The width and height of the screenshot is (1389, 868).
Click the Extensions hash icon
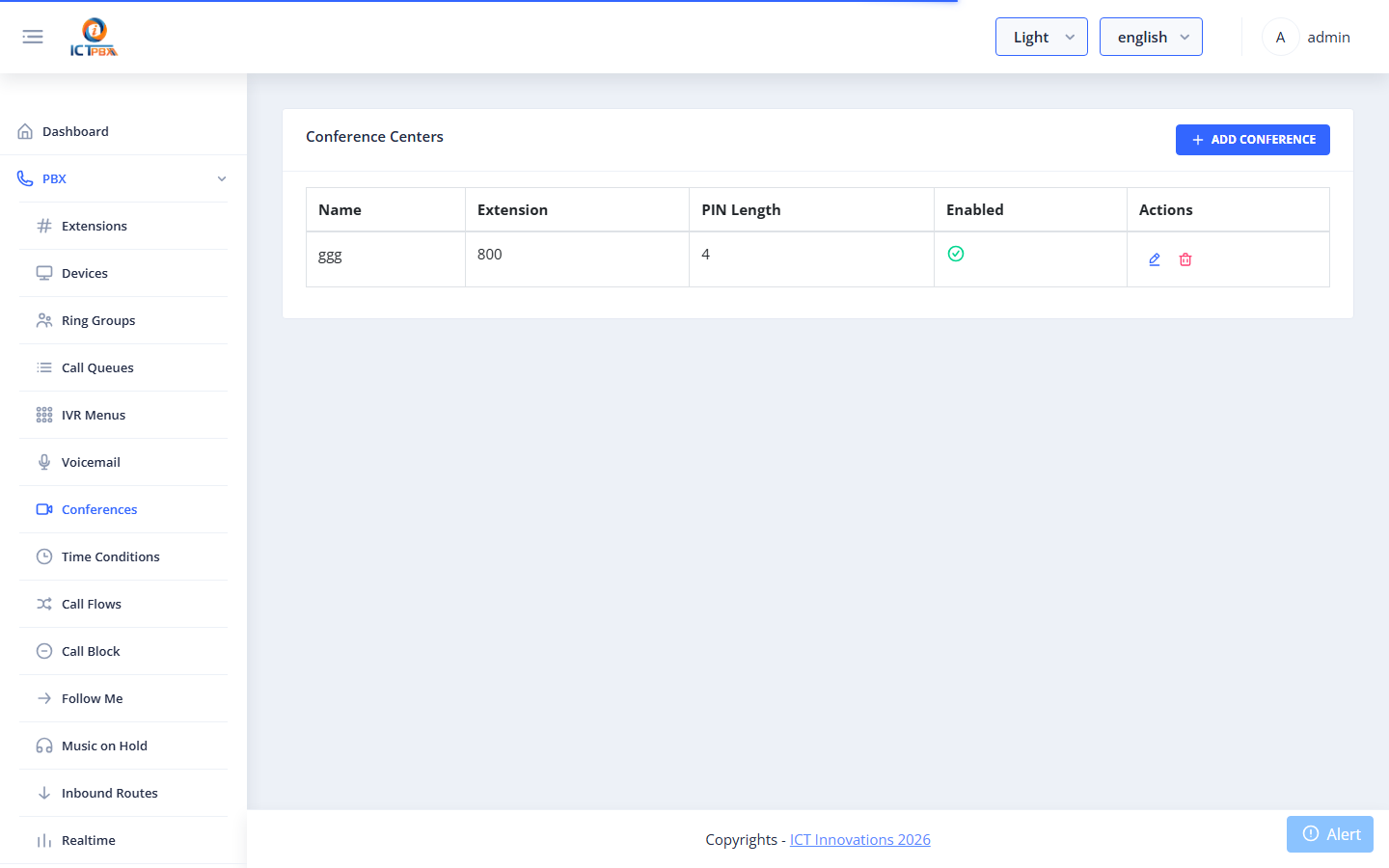coord(44,226)
